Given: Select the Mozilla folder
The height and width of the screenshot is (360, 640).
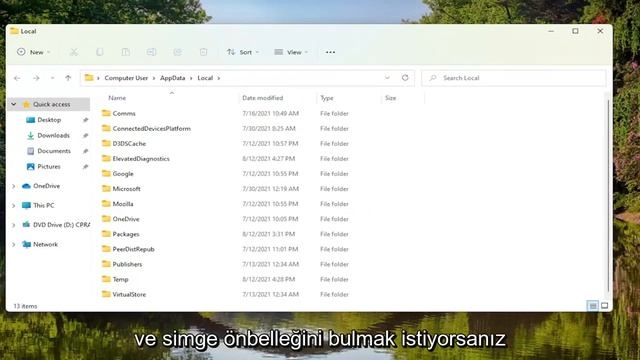Looking at the screenshot, I should click(123, 204).
